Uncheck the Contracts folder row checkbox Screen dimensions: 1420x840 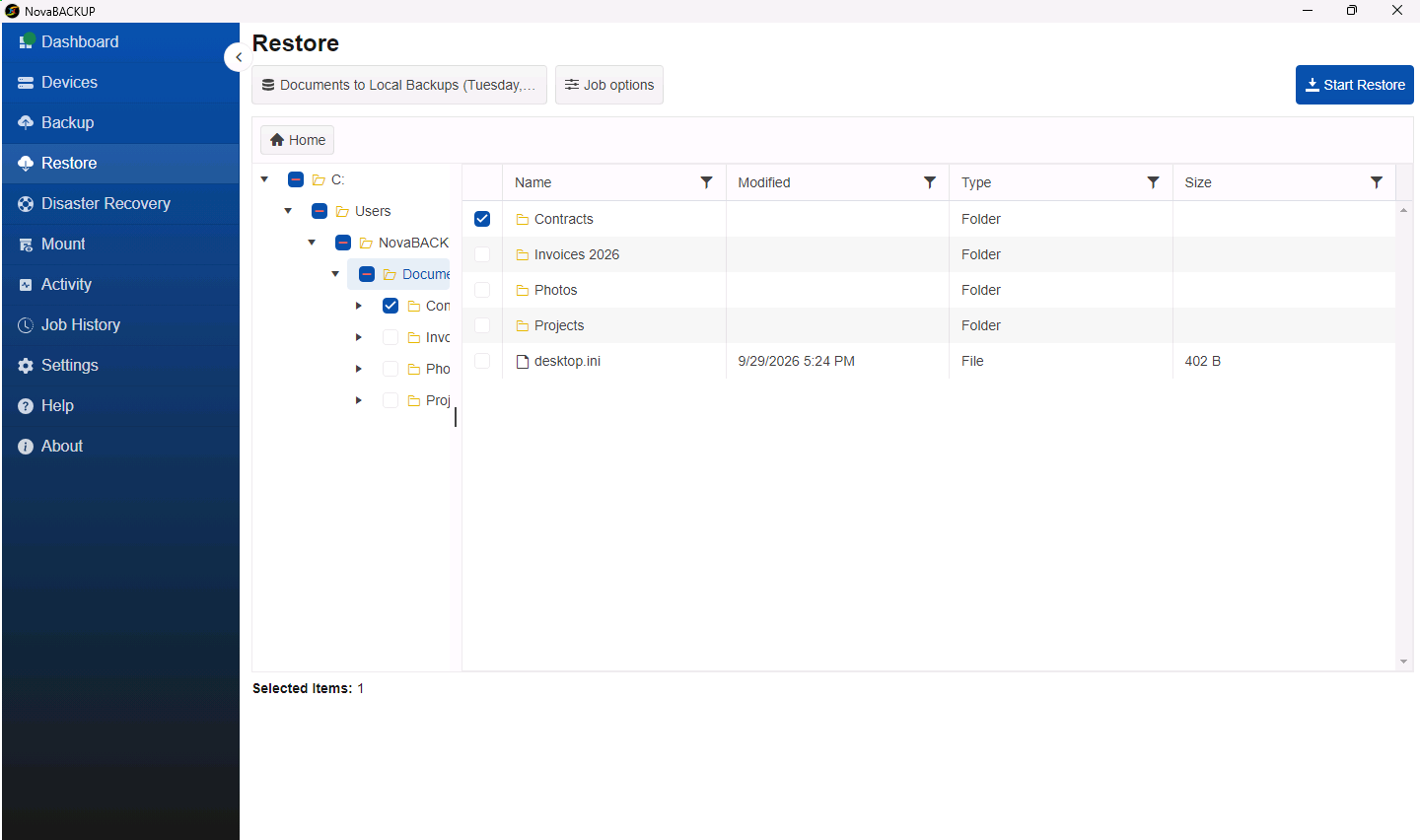coord(482,219)
